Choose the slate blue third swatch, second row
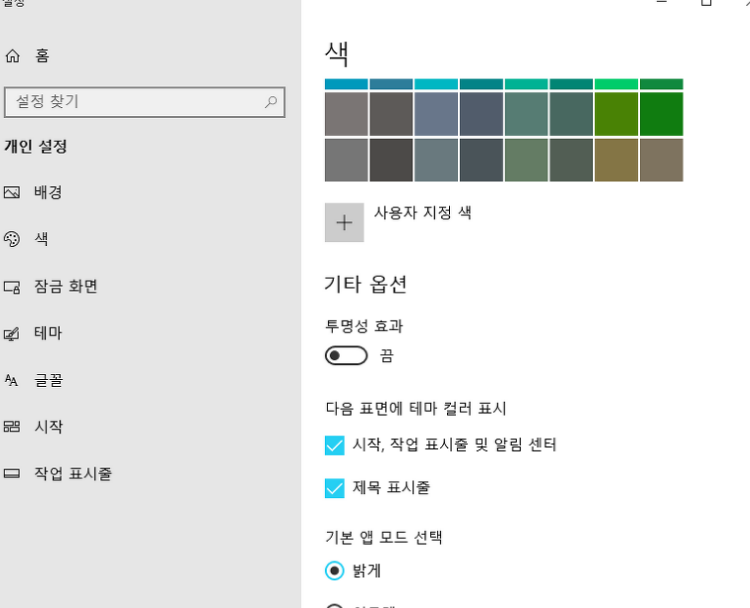This screenshot has height=608, width=750. point(436,114)
